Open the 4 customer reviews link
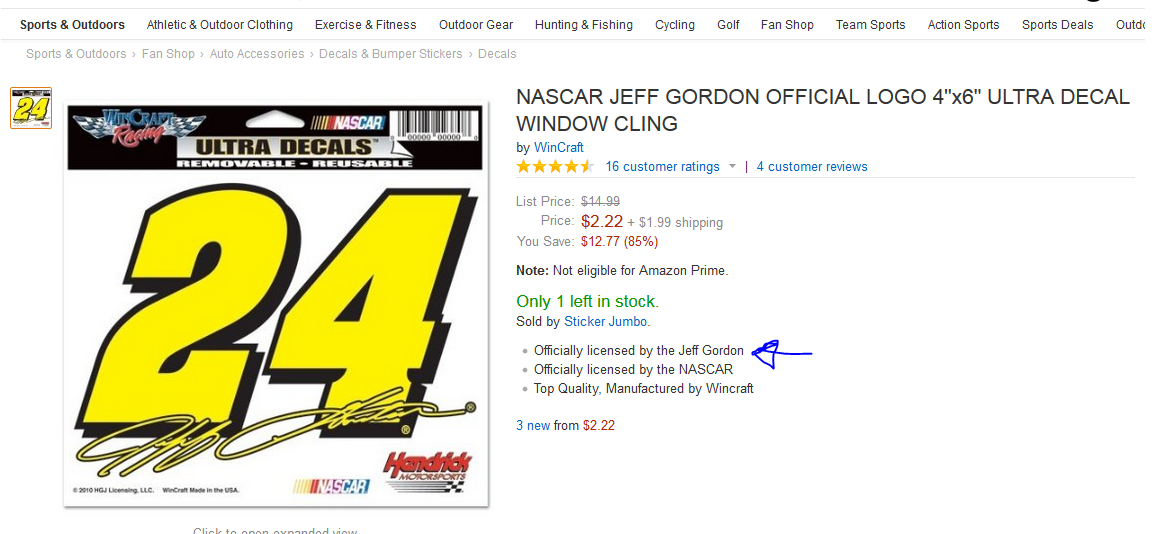The height and width of the screenshot is (534, 1172). (812, 167)
